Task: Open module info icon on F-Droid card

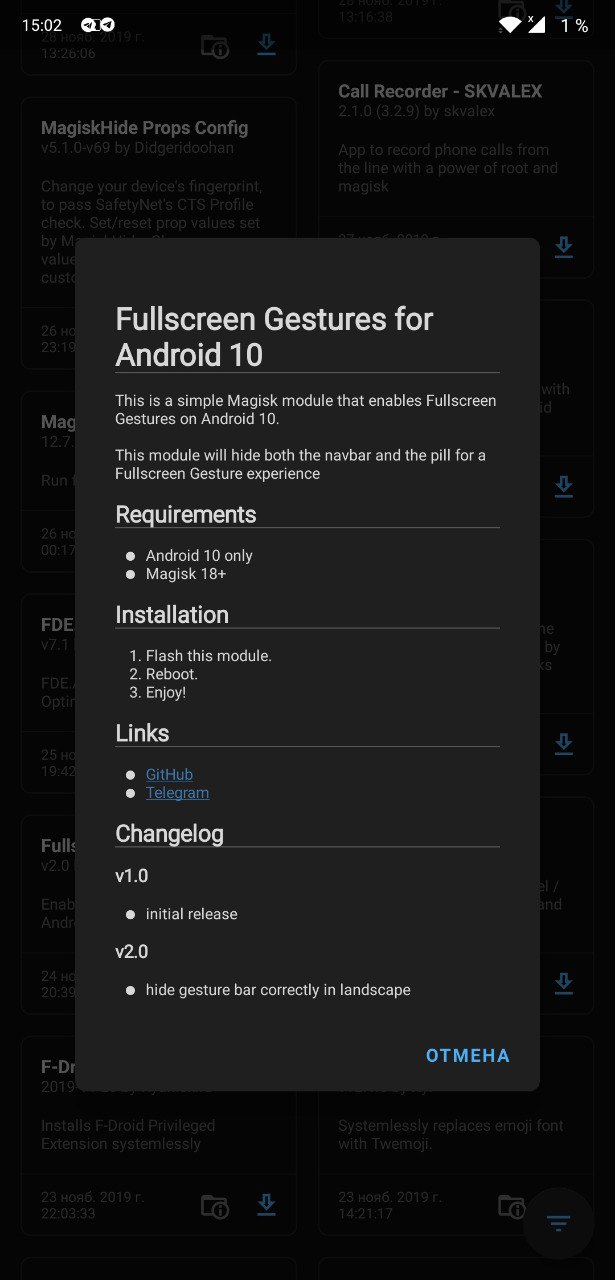Action: (x=214, y=1205)
